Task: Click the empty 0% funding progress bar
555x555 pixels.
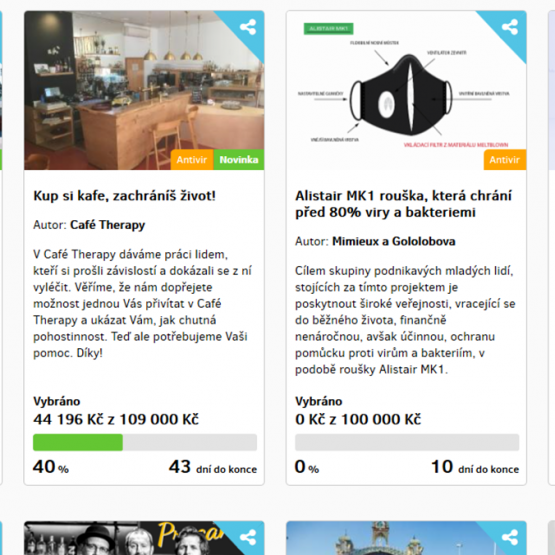Action: pos(407,442)
